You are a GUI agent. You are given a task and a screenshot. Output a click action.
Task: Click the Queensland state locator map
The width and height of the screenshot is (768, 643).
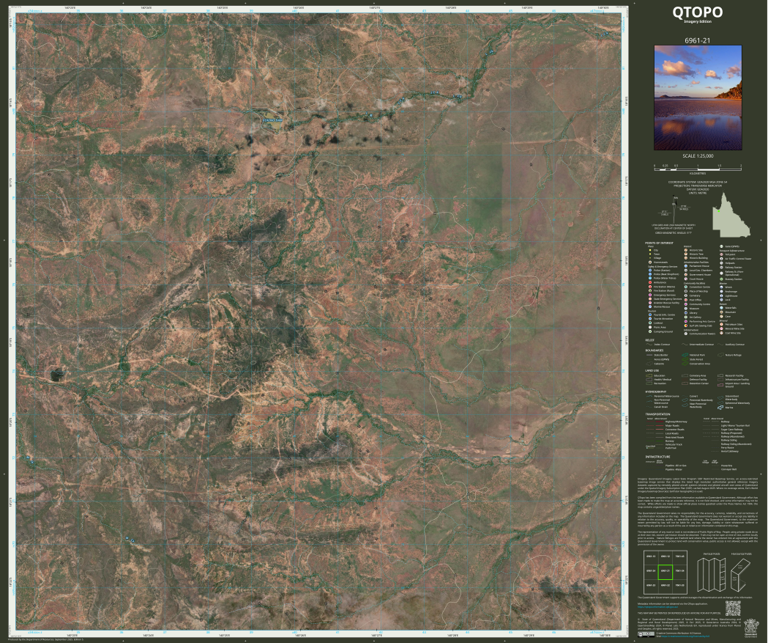(x=731, y=215)
